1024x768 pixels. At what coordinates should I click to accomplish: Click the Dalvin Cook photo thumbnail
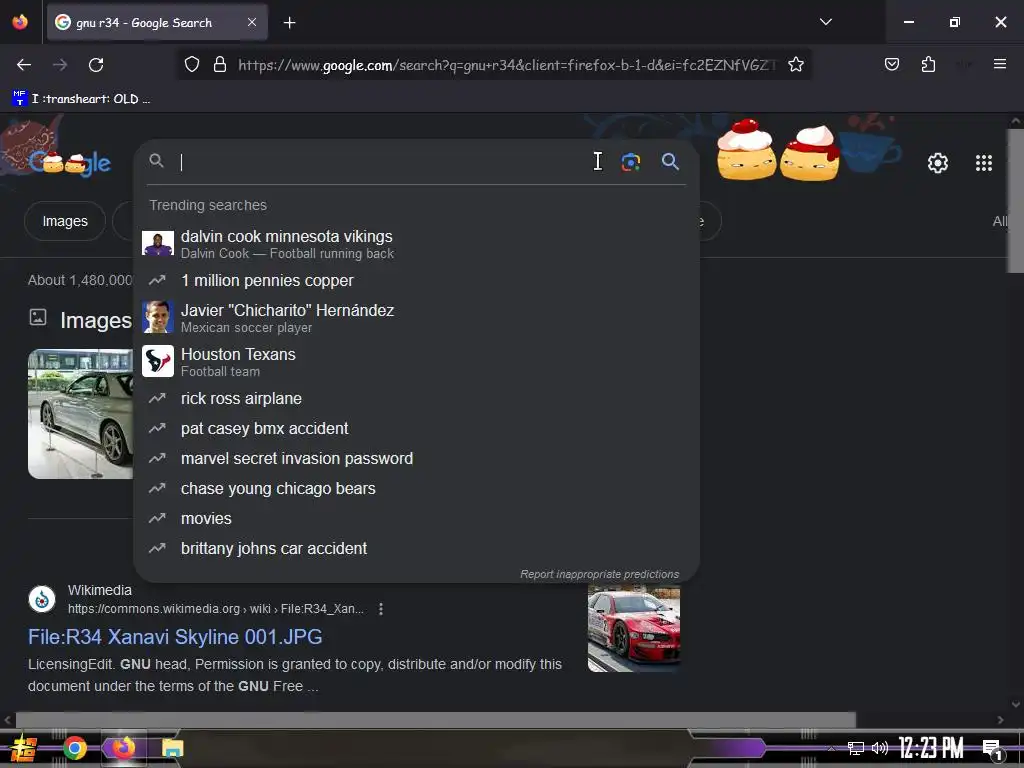click(x=158, y=243)
